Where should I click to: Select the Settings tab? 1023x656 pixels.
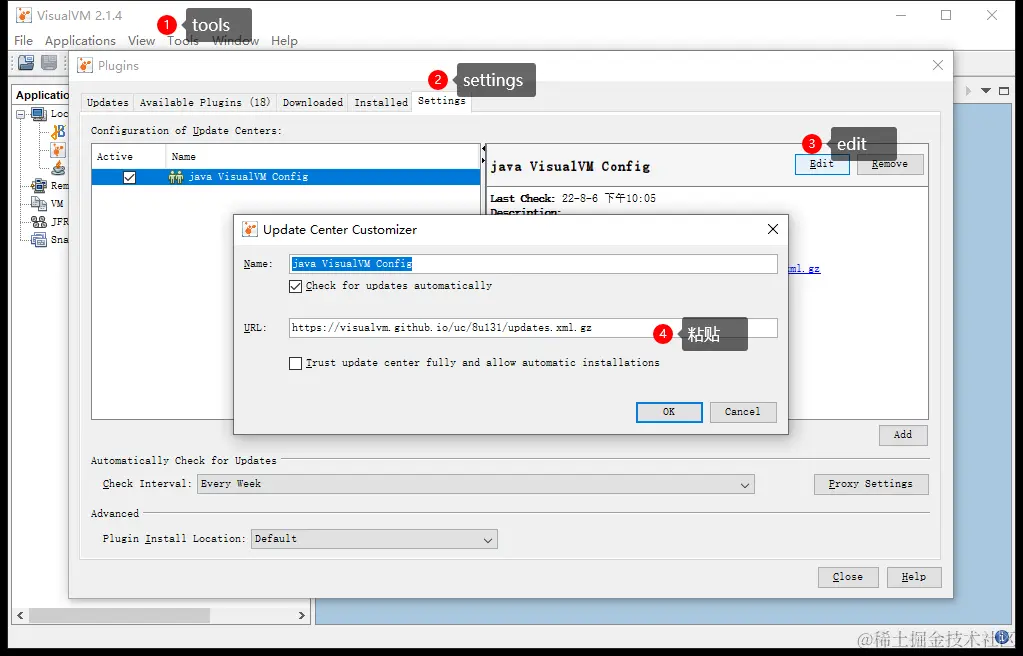click(x=442, y=101)
